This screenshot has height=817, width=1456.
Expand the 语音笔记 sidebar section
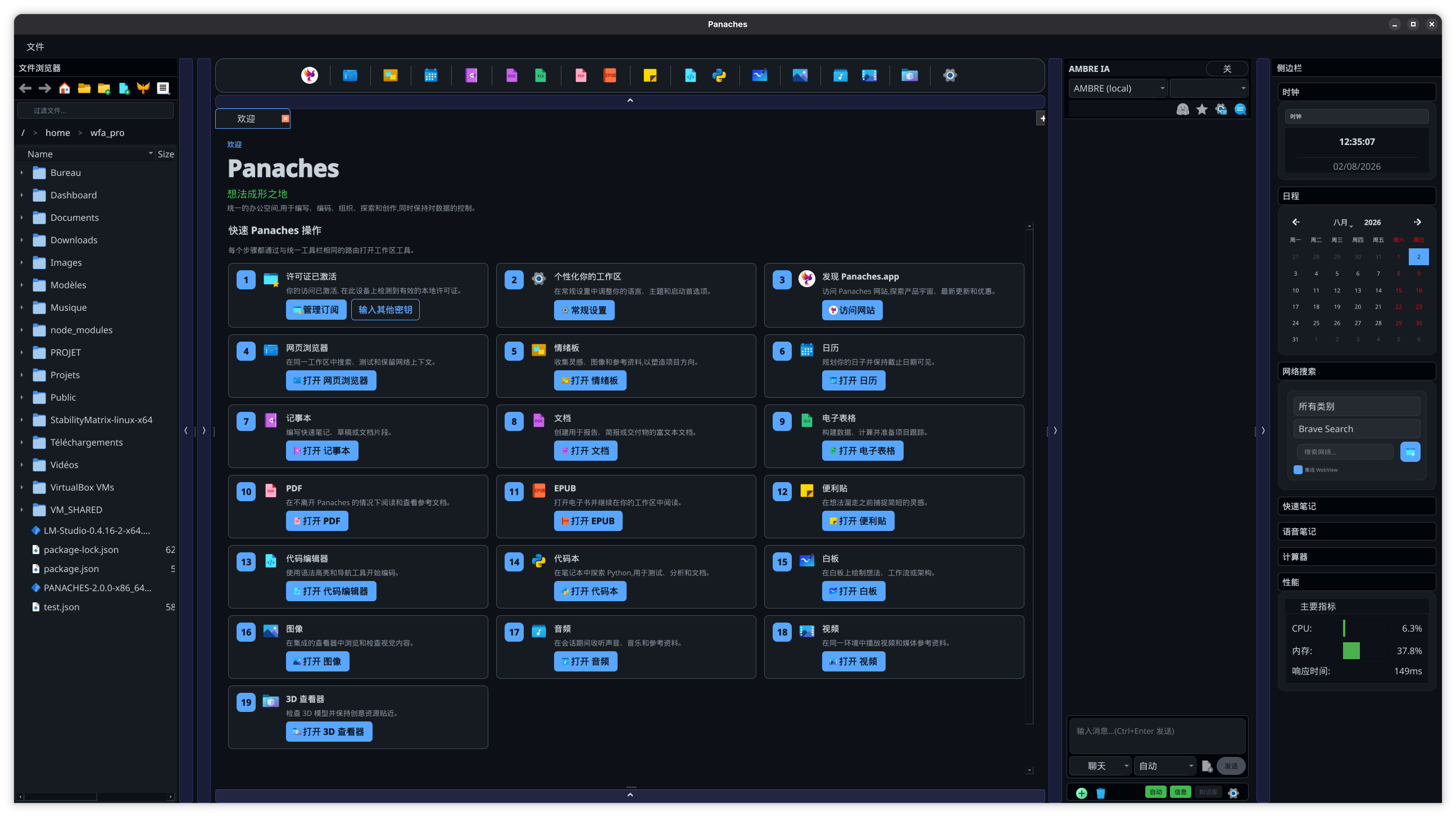click(x=1357, y=532)
